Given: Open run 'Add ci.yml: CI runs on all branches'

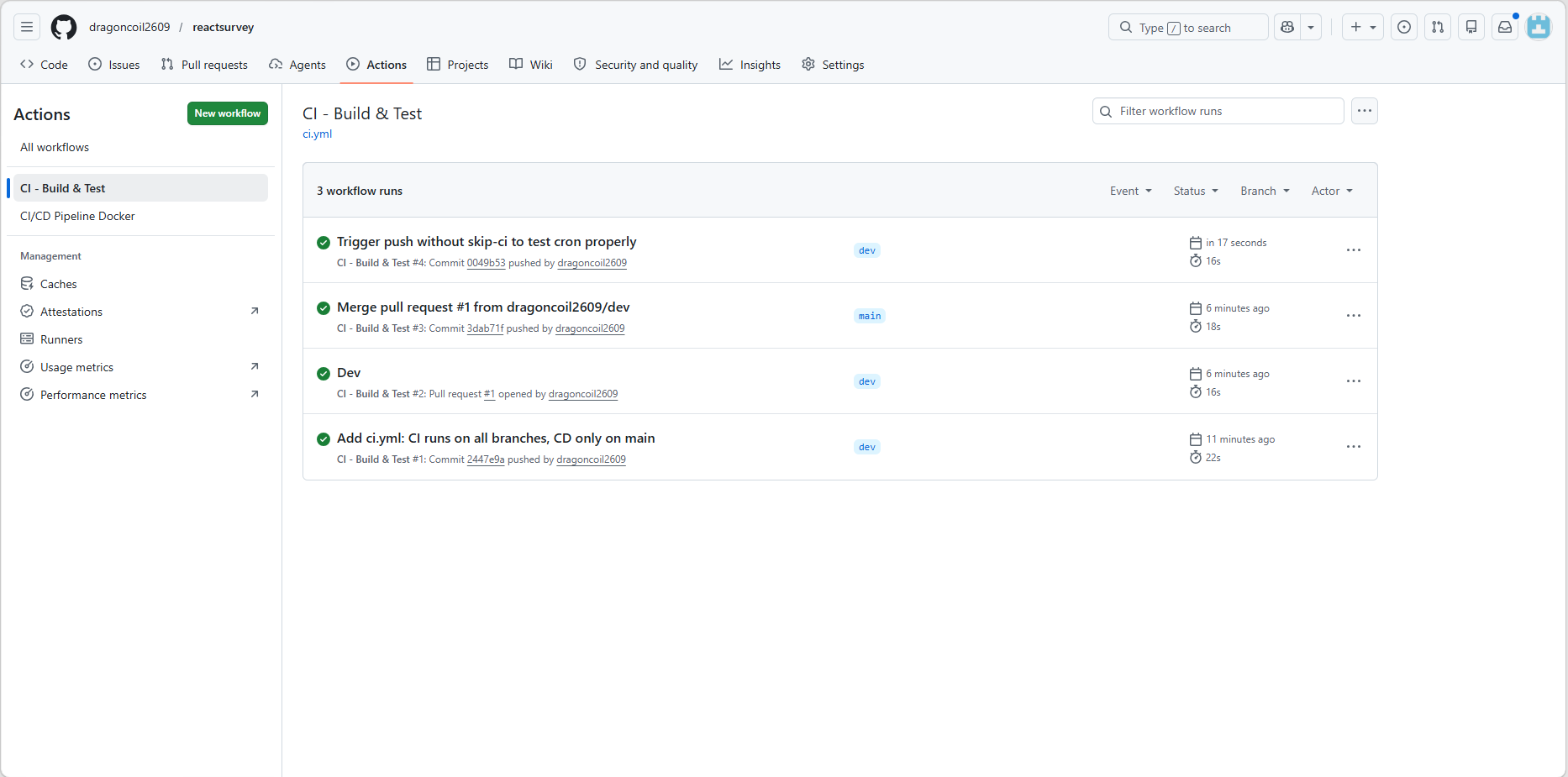Looking at the screenshot, I should coord(496,438).
